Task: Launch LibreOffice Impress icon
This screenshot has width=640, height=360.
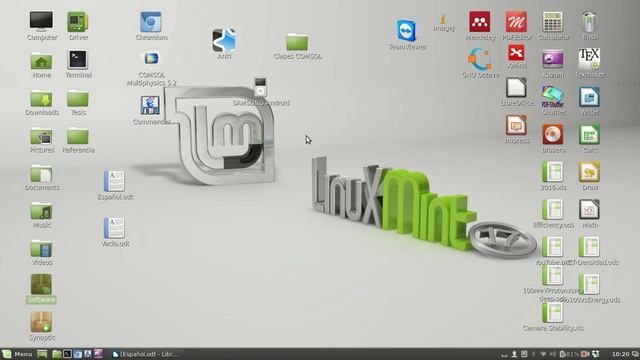Action: pyautogui.click(x=516, y=125)
